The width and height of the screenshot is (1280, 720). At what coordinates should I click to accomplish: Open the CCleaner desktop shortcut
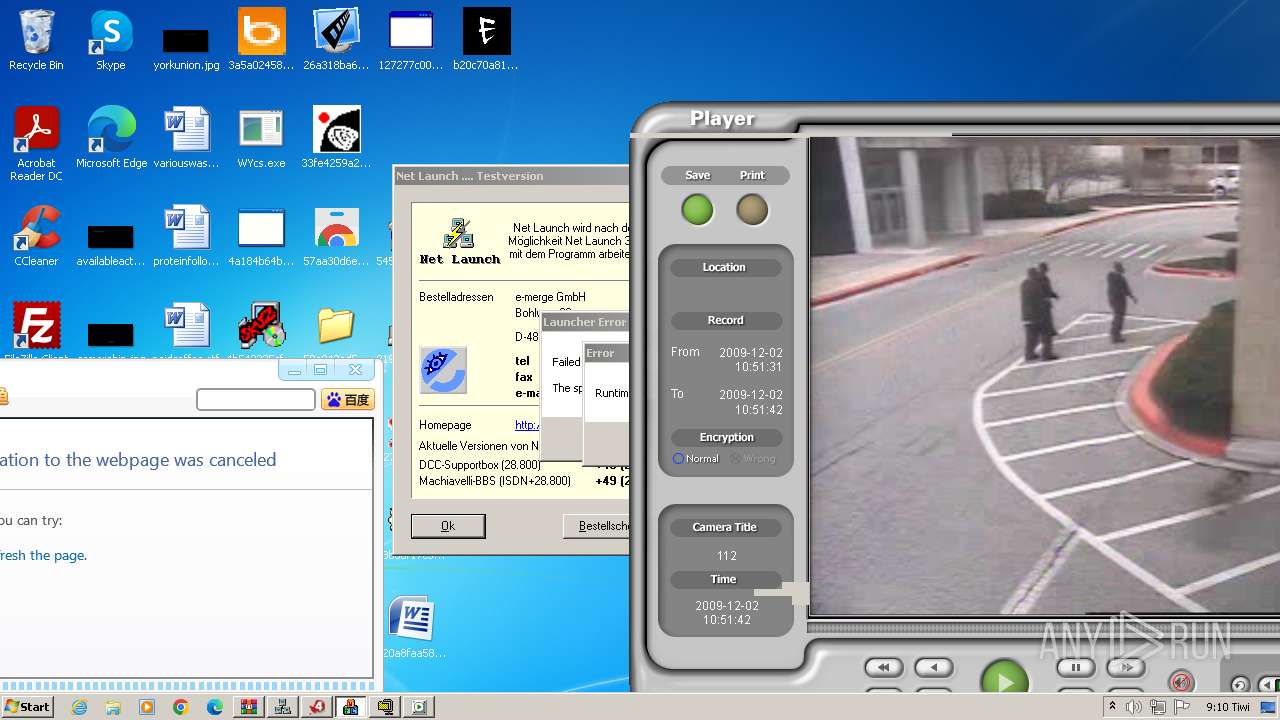coord(36,236)
